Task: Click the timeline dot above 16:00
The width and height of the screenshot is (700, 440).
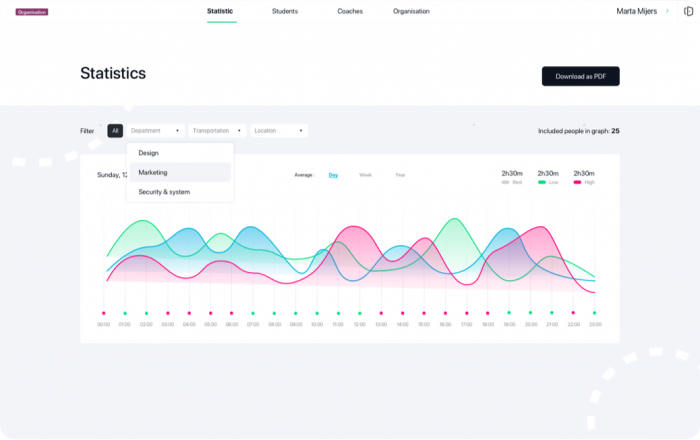Action: point(445,313)
